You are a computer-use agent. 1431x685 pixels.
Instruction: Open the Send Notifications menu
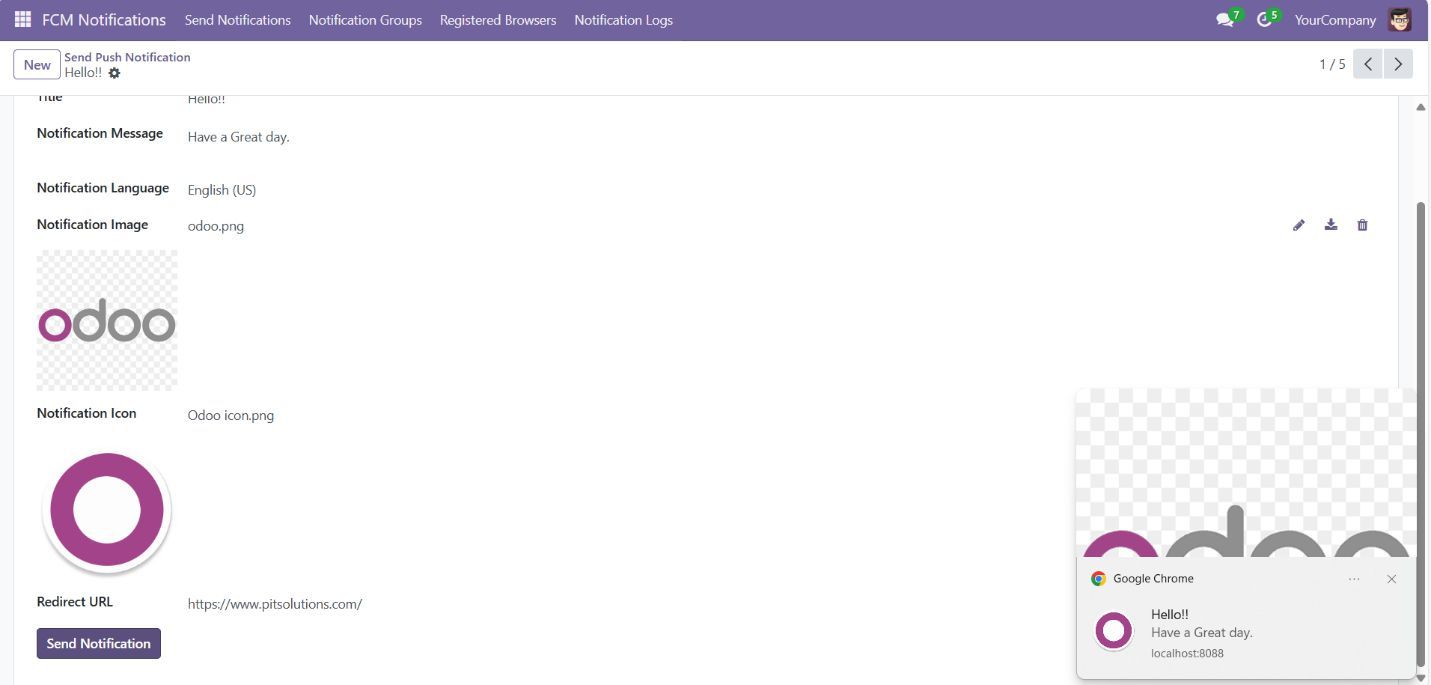pyautogui.click(x=237, y=19)
